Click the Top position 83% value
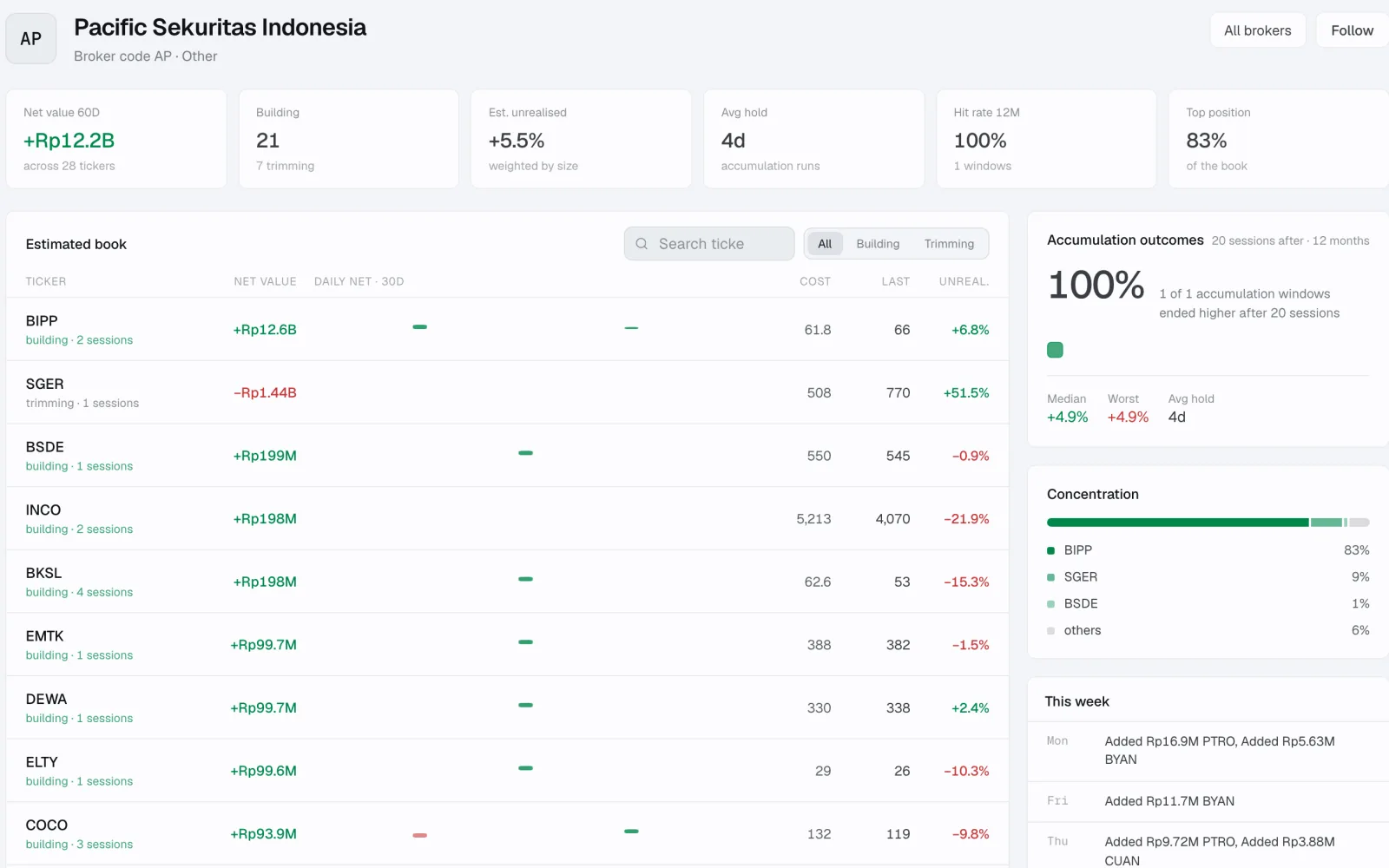This screenshot has height=868, width=1389. coord(1207,141)
